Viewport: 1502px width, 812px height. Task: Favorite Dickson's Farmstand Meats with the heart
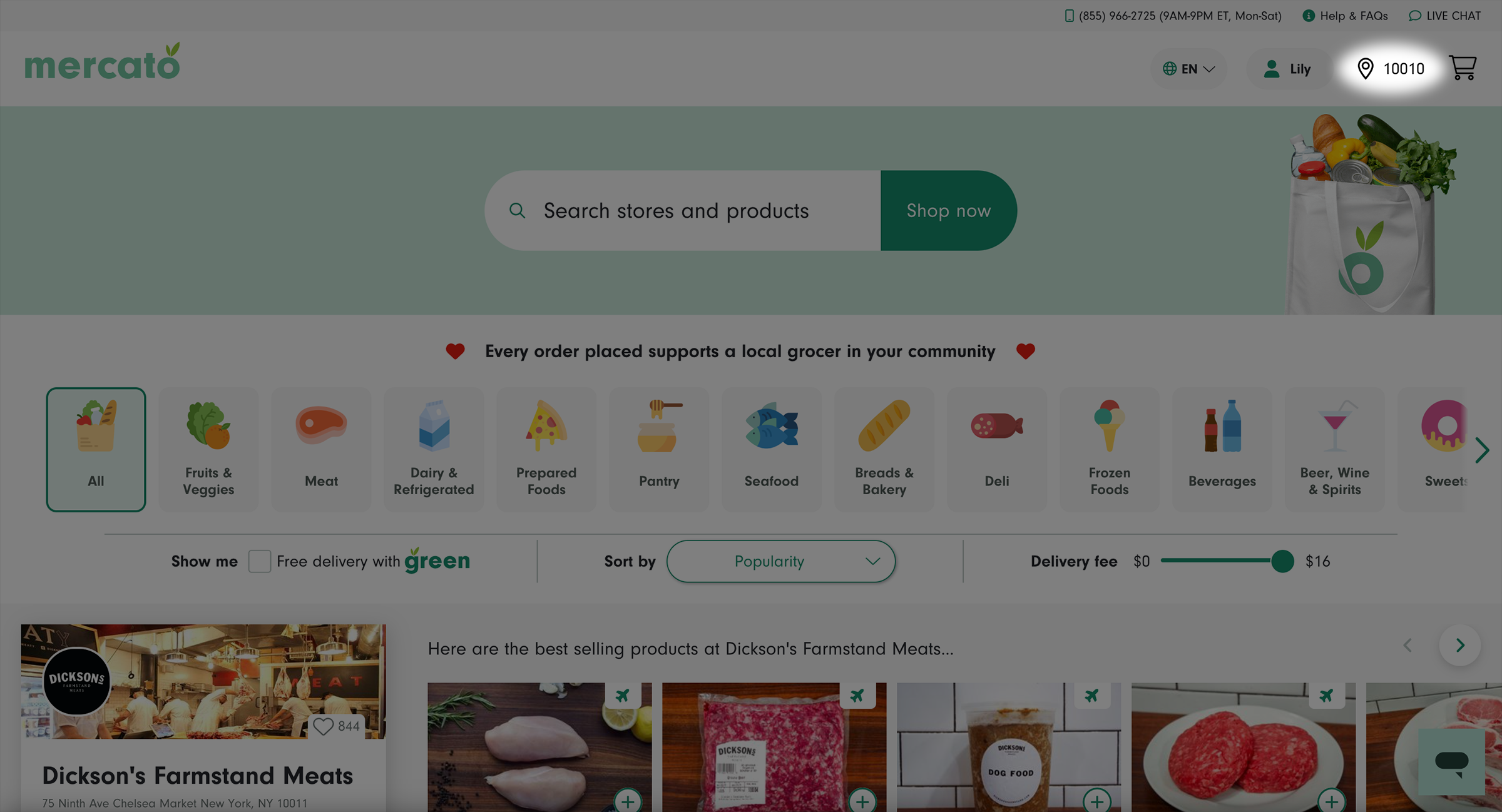324,726
